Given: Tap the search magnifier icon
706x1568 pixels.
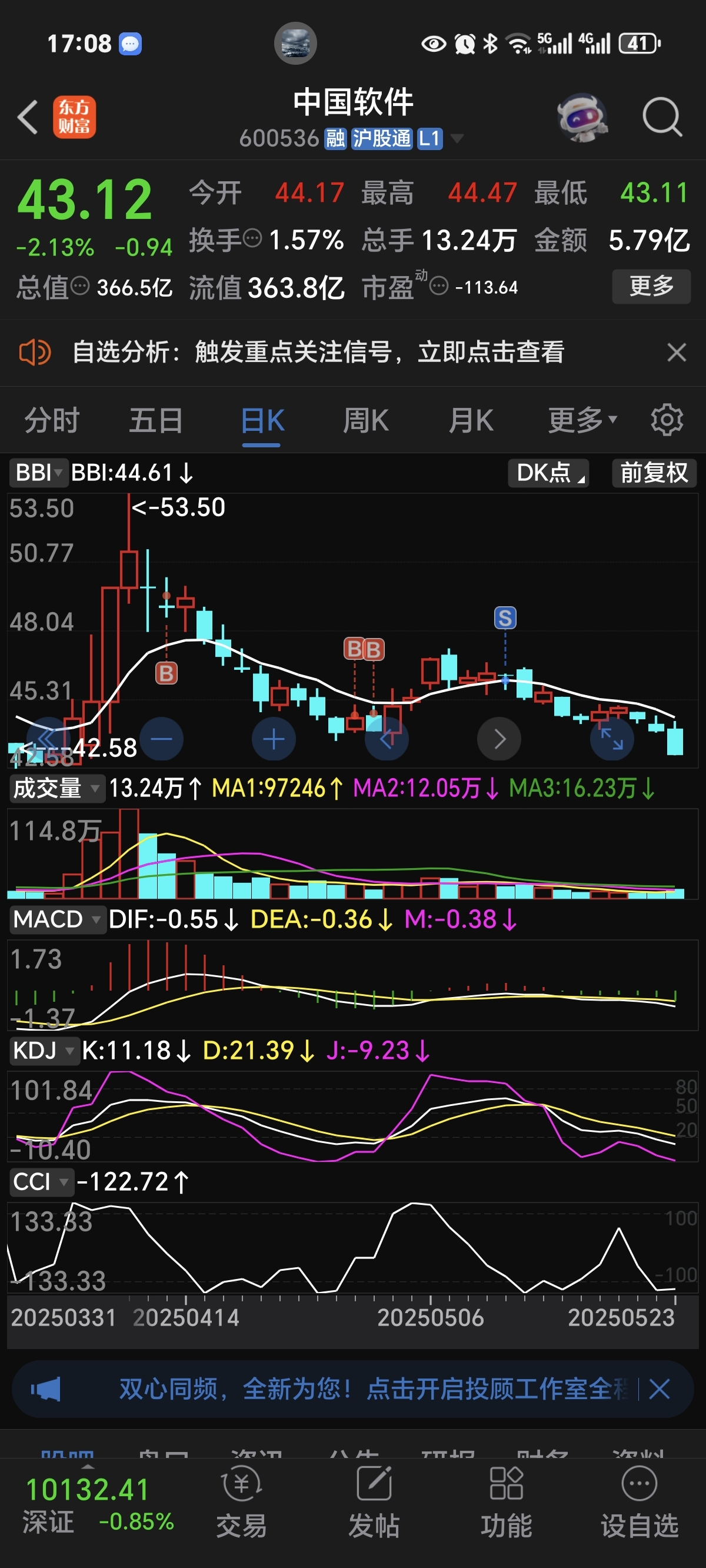Looking at the screenshot, I should coord(662,117).
